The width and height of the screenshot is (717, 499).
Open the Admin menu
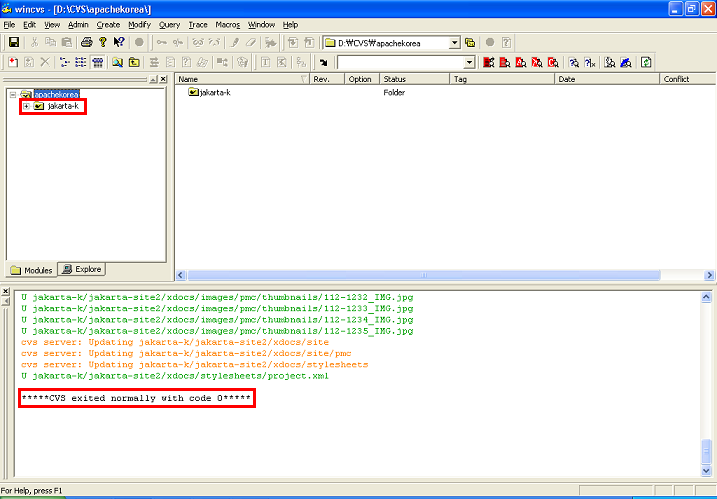(x=78, y=24)
